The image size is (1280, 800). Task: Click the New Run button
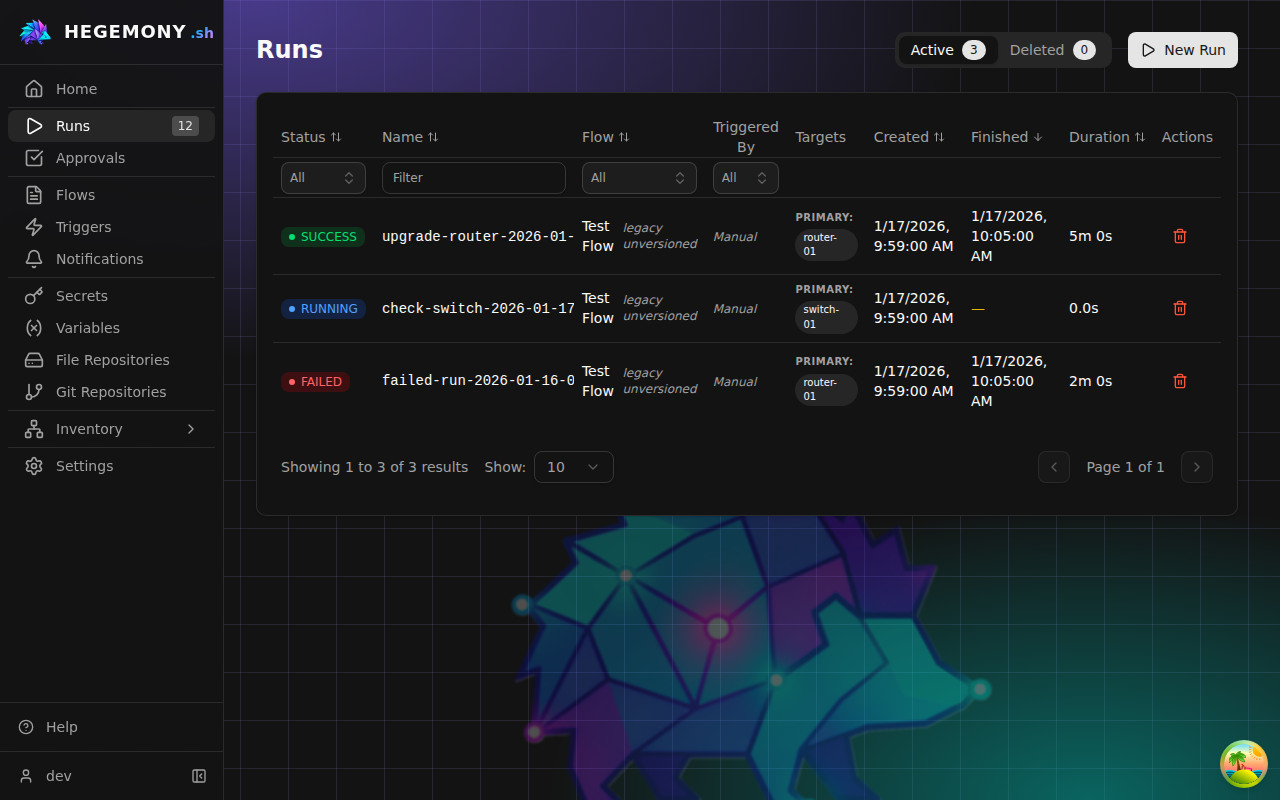coord(1183,50)
